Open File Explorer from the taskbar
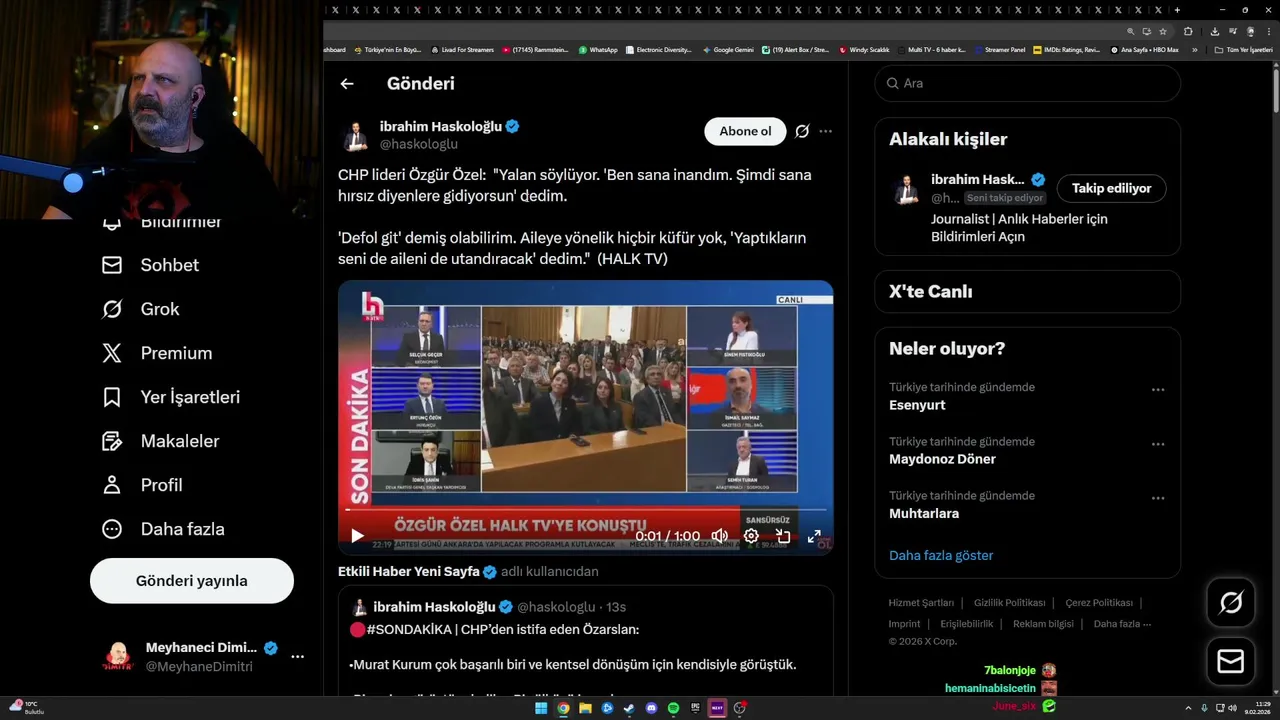Viewport: 1280px width, 720px height. point(585,708)
